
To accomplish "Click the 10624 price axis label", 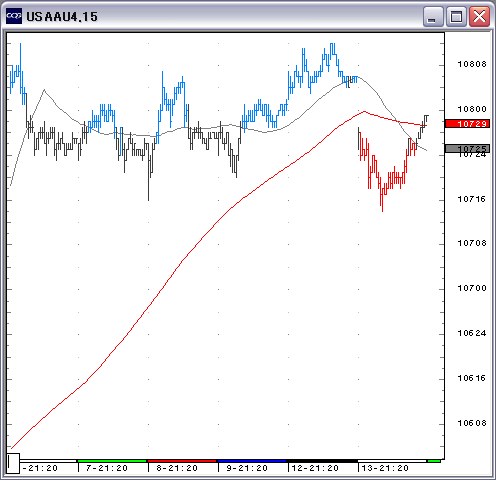I will [472, 333].
